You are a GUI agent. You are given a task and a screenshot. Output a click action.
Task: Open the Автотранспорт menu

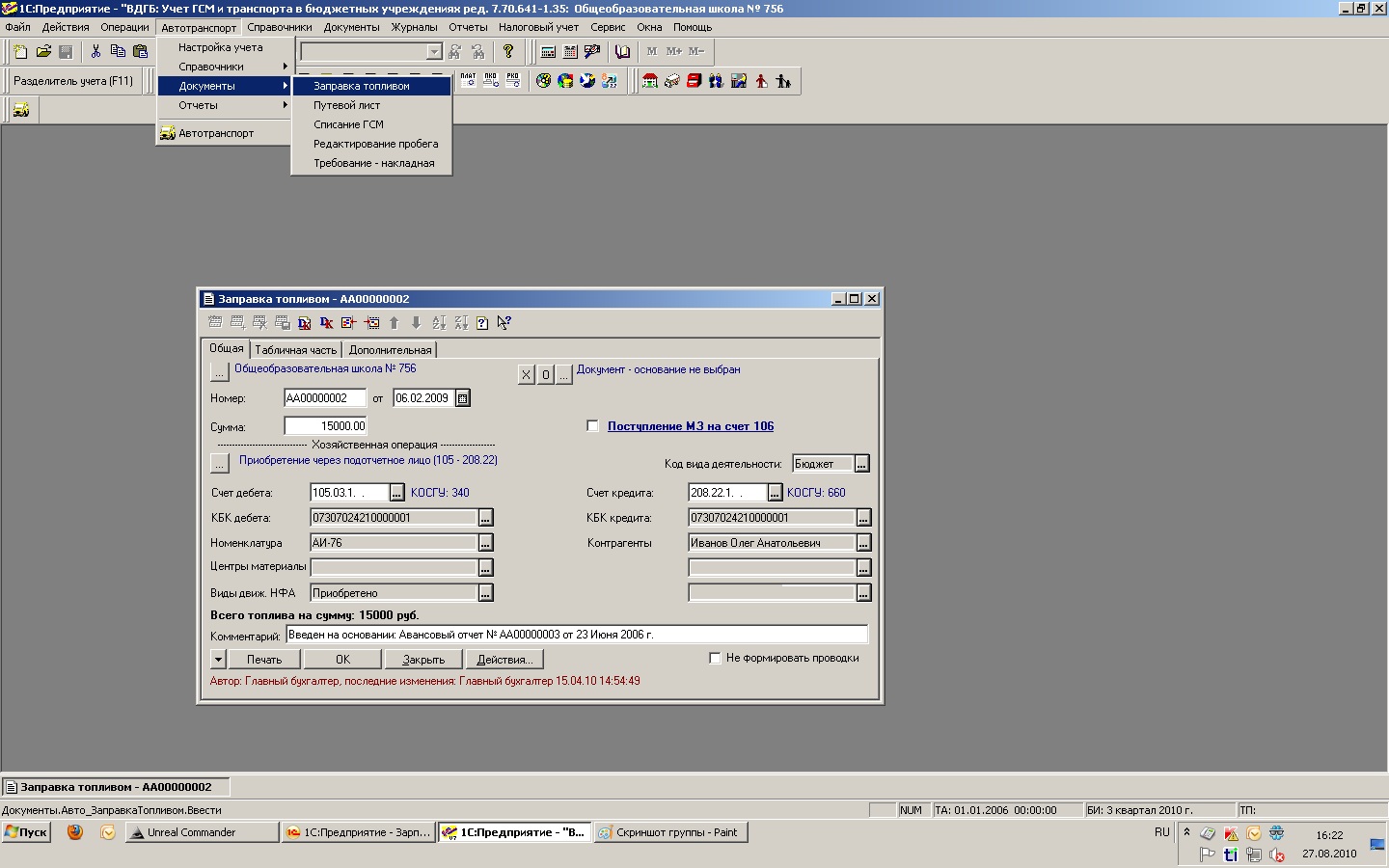pyautogui.click(x=199, y=28)
